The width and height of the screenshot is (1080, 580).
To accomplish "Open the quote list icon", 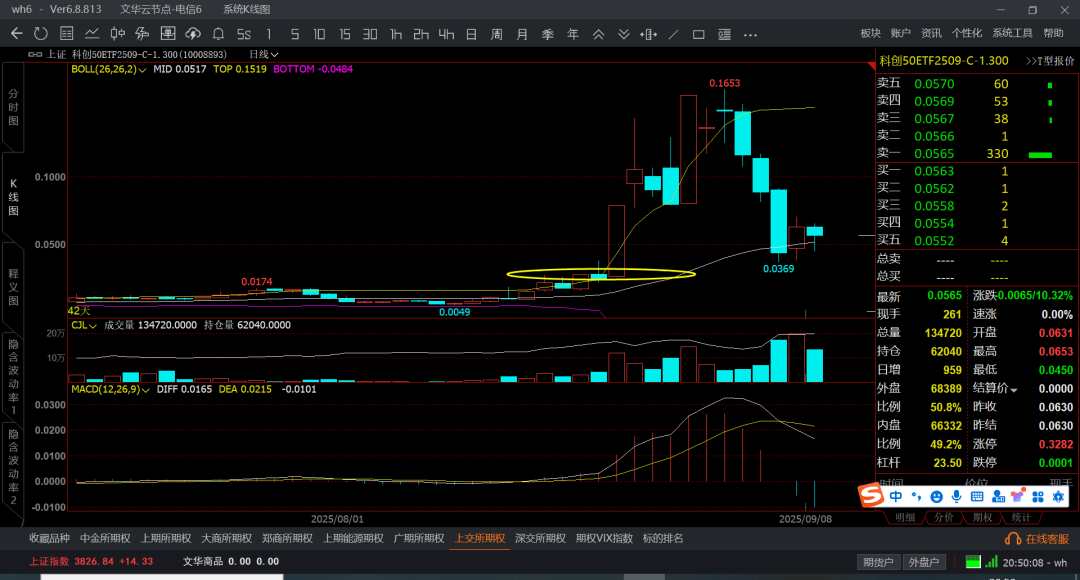I will pyautogui.click(x=67, y=34).
